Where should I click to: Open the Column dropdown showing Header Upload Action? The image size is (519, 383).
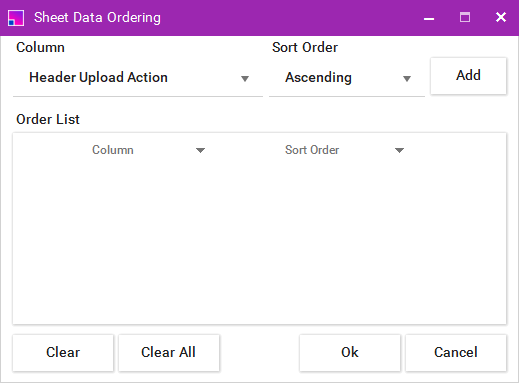tap(138, 78)
